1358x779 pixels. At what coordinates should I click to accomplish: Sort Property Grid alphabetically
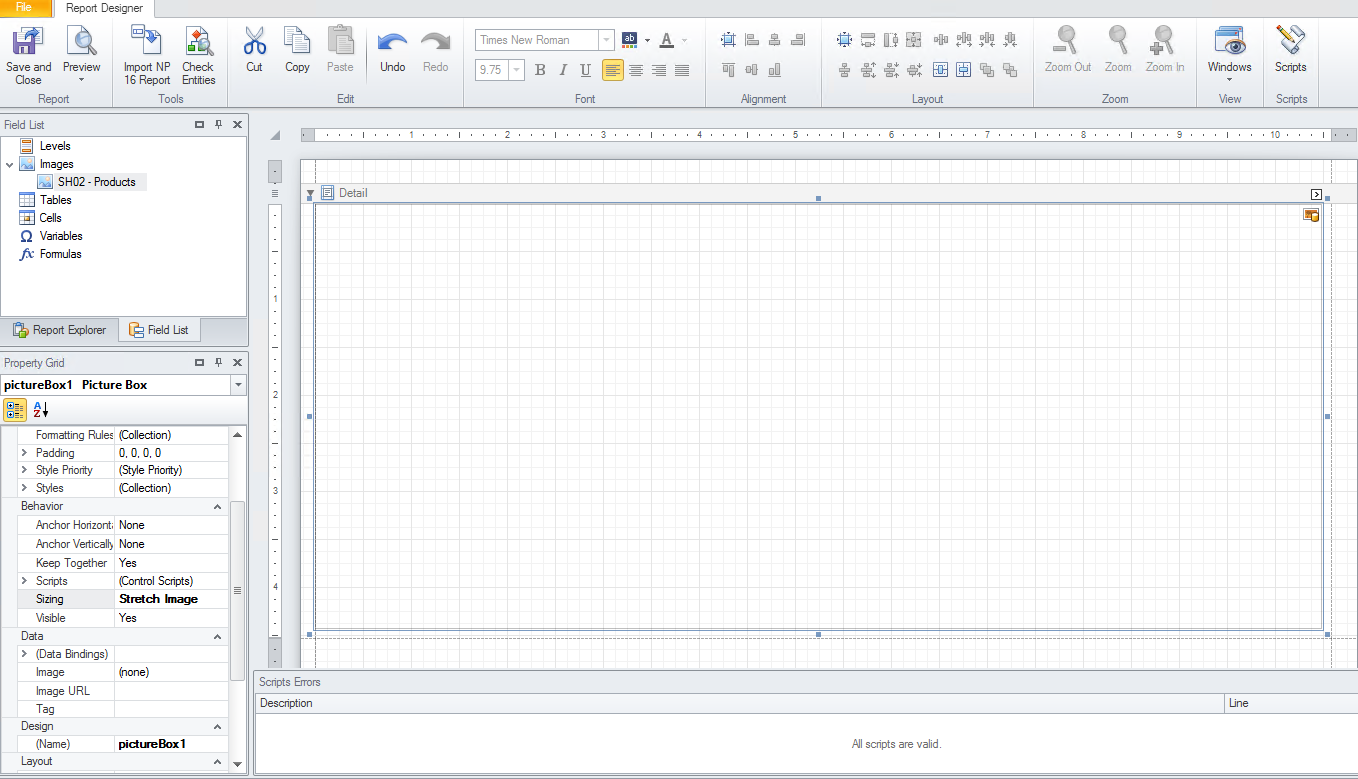40,409
